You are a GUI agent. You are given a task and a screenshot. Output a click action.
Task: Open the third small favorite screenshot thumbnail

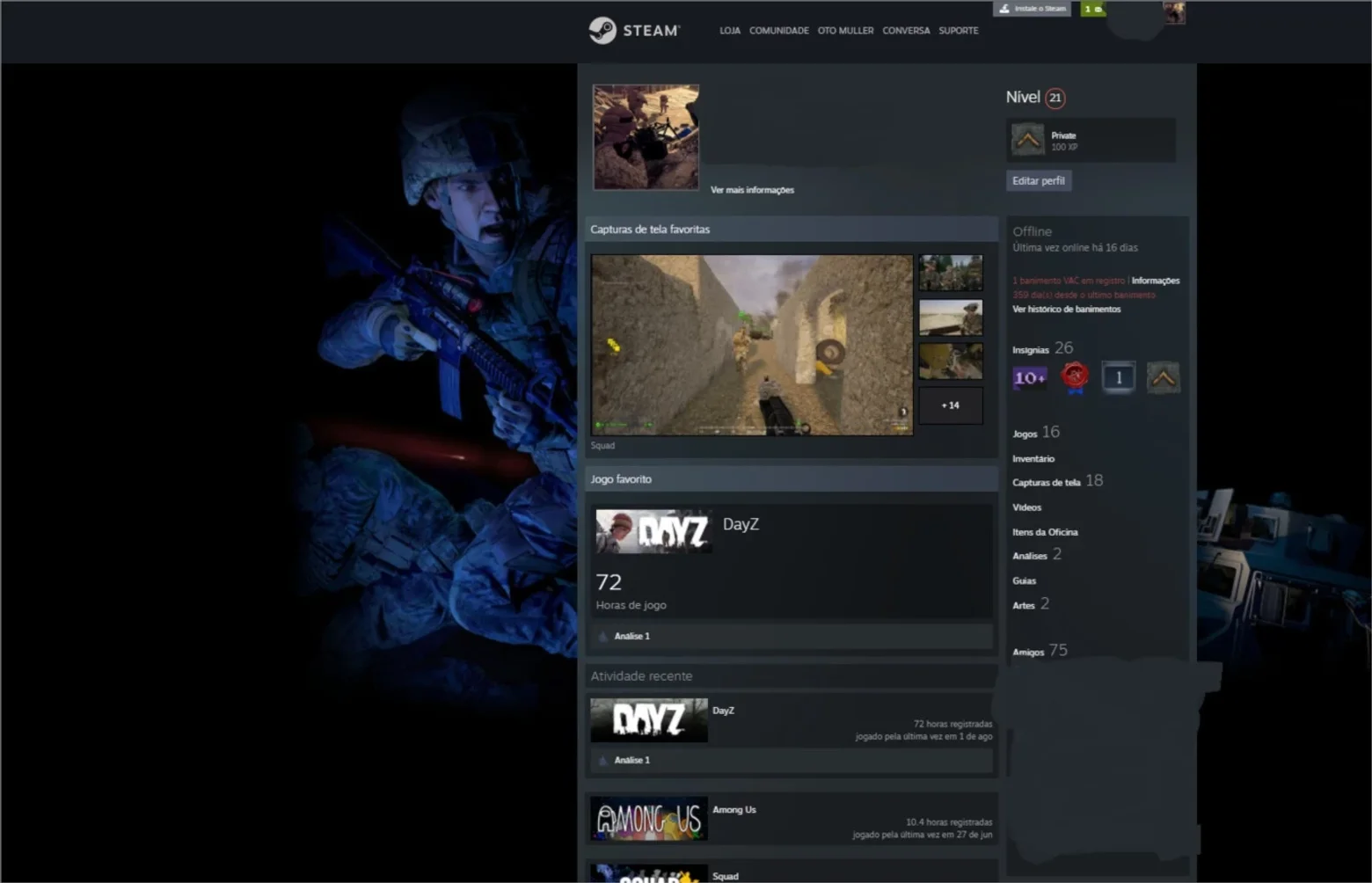pos(951,361)
